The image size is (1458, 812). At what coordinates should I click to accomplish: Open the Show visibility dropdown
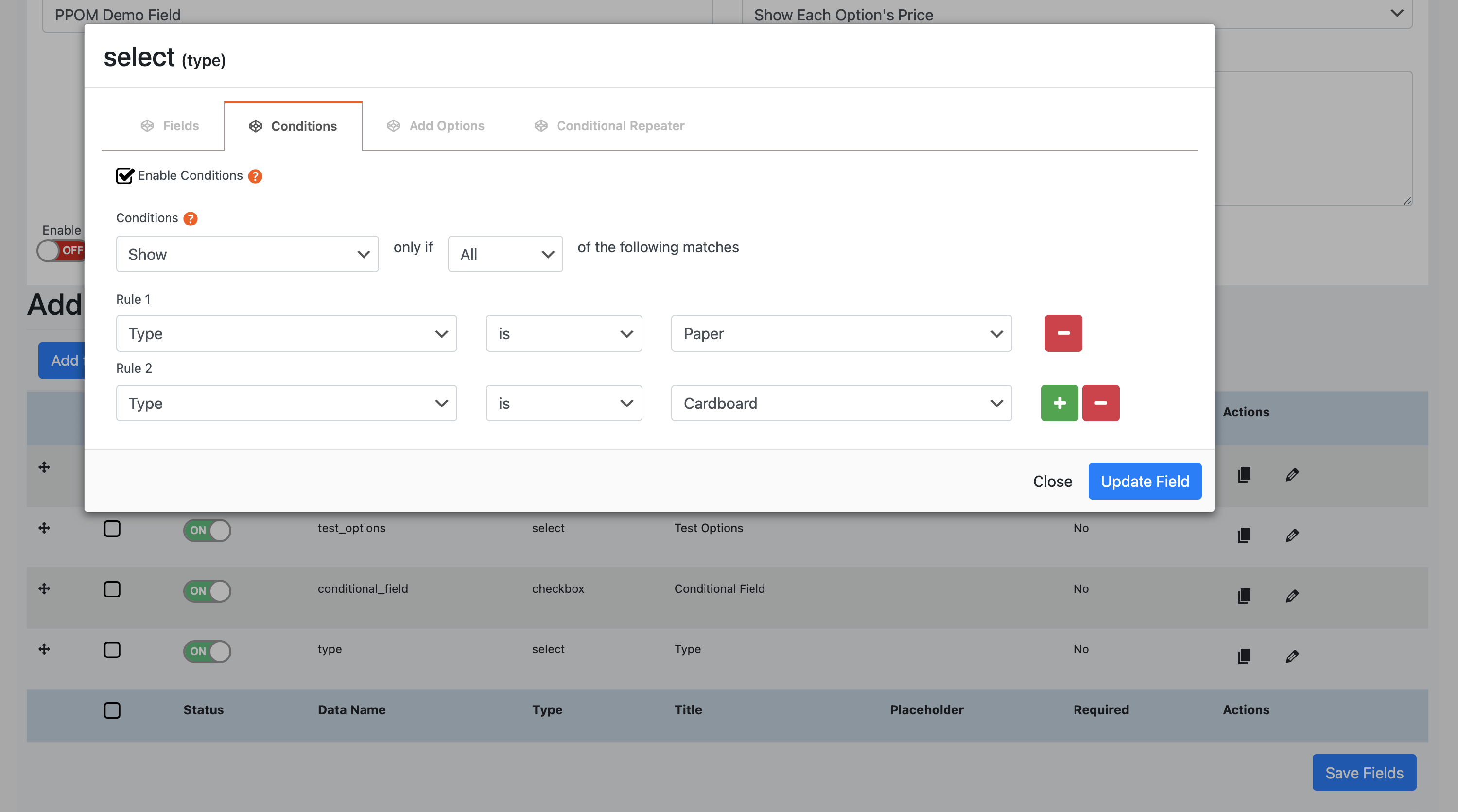click(x=247, y=254)
